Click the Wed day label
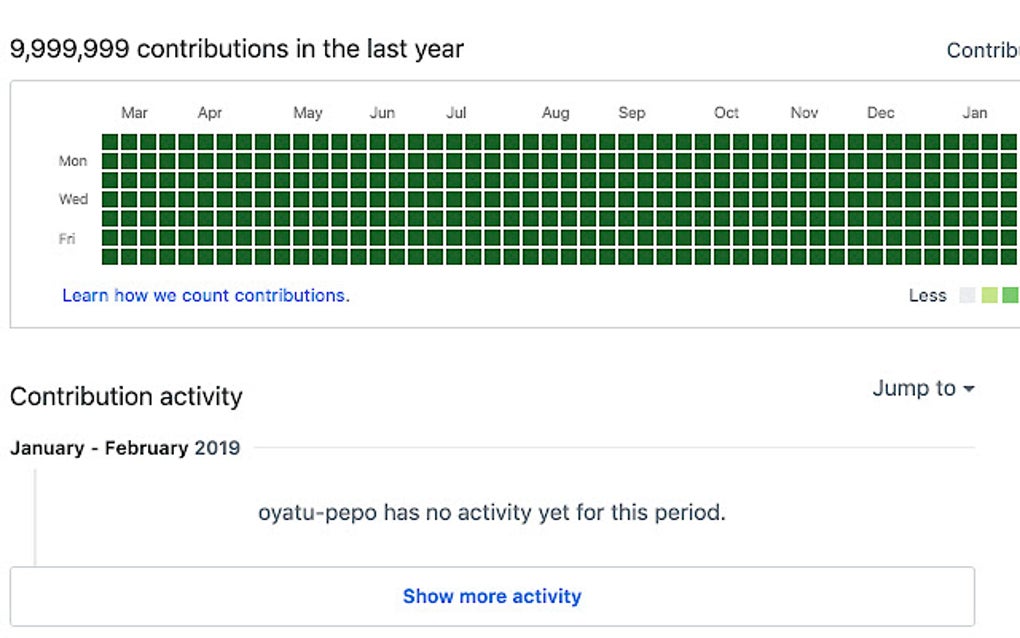Image resolution: width=1020 pixels, height=638 pixels. [73, 199]
